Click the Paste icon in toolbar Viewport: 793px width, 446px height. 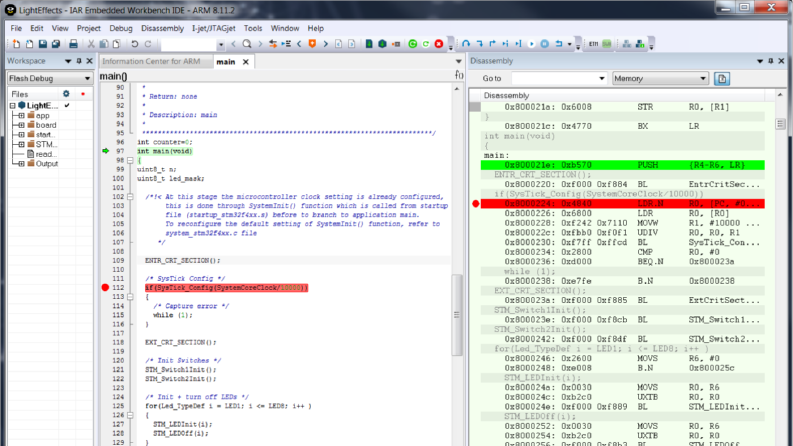tap(116, 44)
